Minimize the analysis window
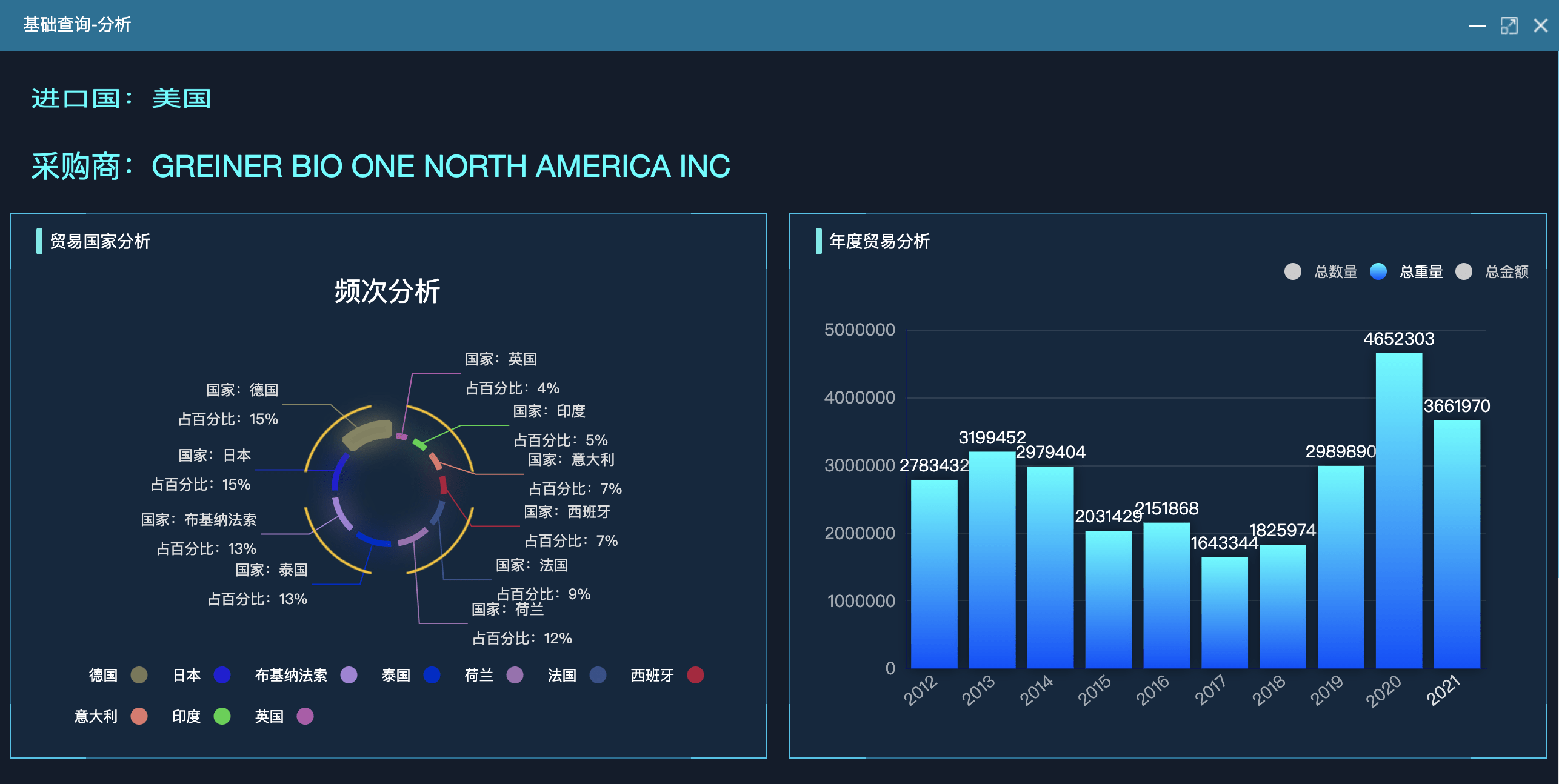The height and width of the screenshot is (784, 1559). (1477, 25)
